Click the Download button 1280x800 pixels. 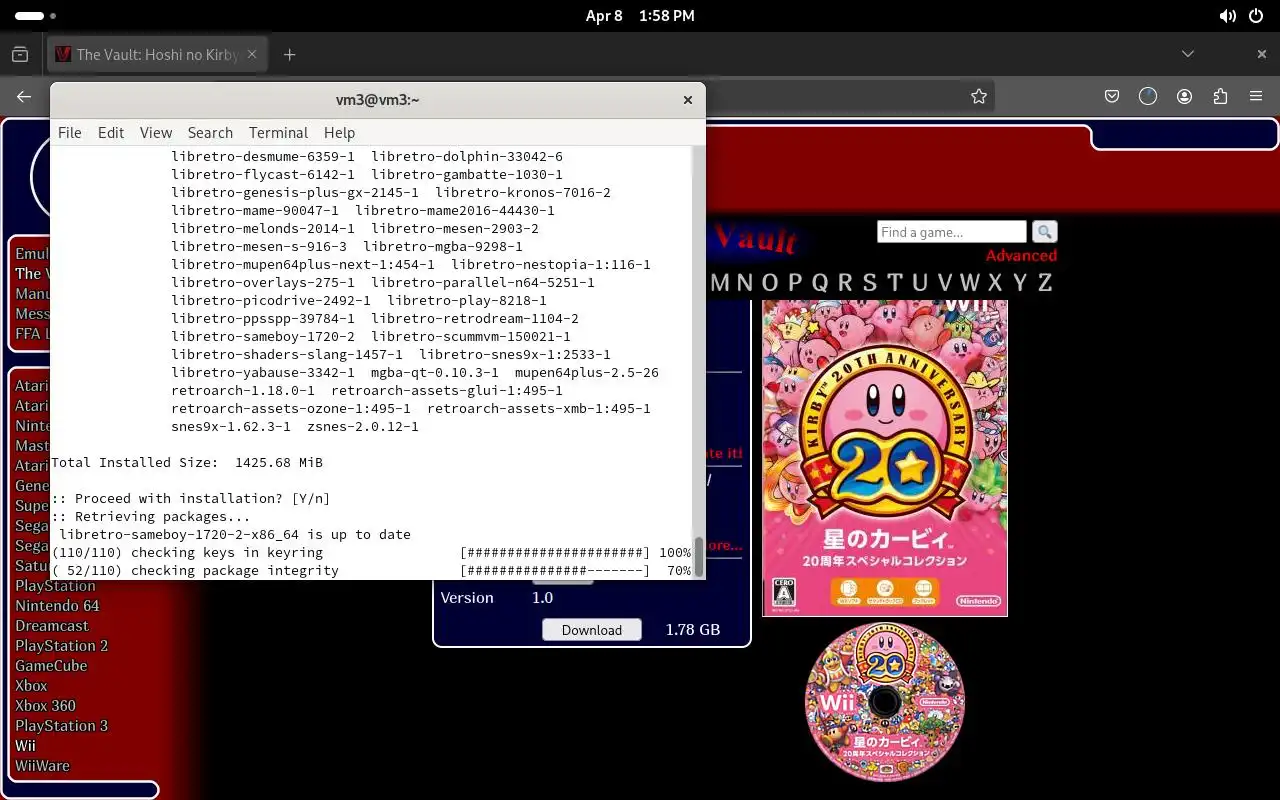click(592, 630)
